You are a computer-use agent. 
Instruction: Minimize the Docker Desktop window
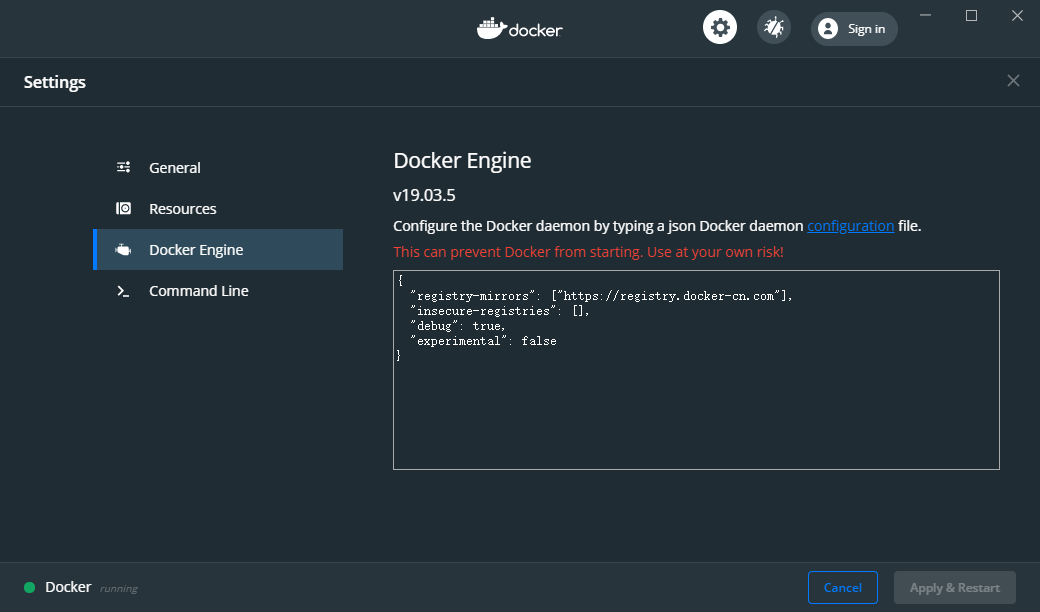(x=925, y=15)
